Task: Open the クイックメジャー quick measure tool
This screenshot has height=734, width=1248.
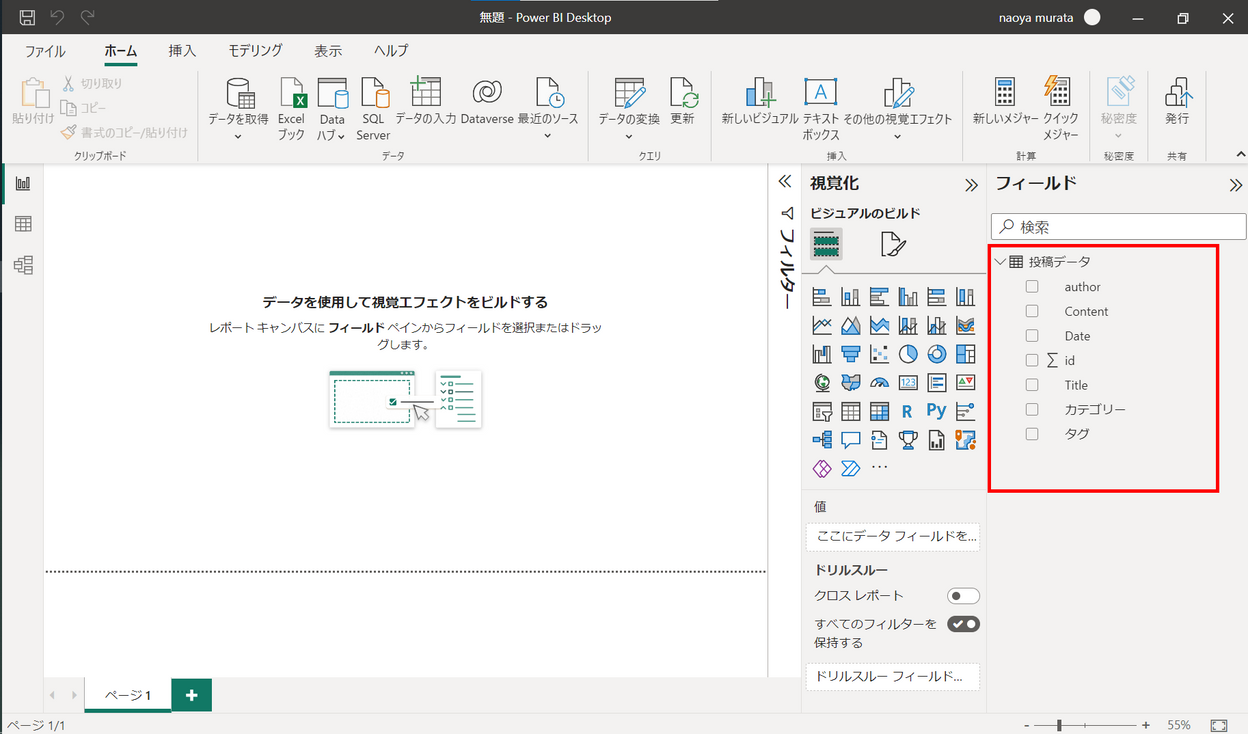Action: (x=1060, y=108)
